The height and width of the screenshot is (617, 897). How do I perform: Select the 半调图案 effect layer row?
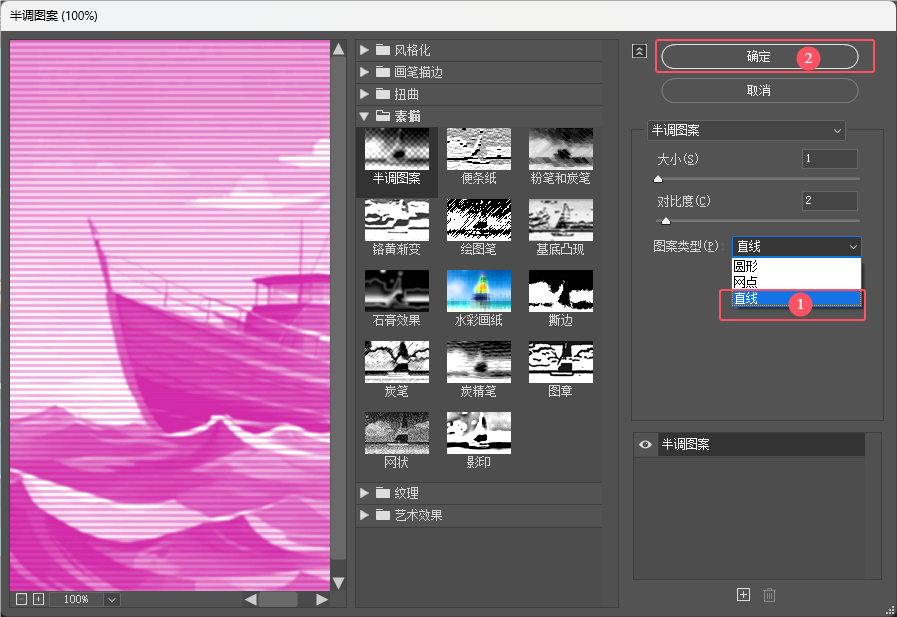pyautogui.click(x=761, y=444)
